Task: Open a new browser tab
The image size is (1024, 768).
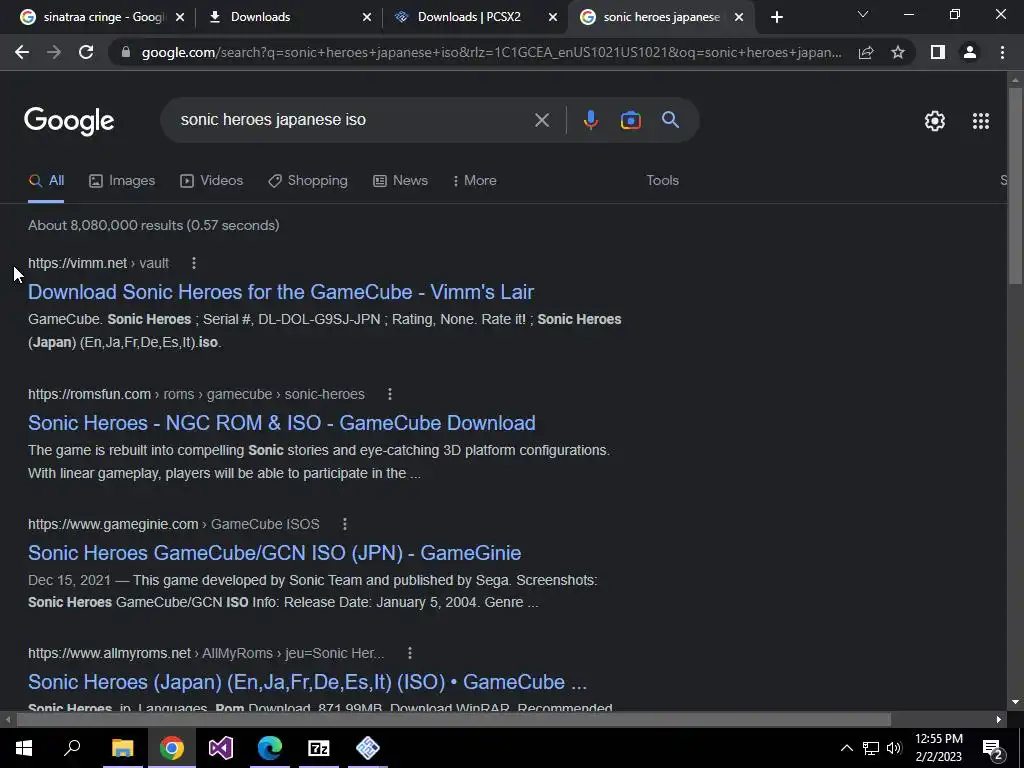Action: (776, 17)
